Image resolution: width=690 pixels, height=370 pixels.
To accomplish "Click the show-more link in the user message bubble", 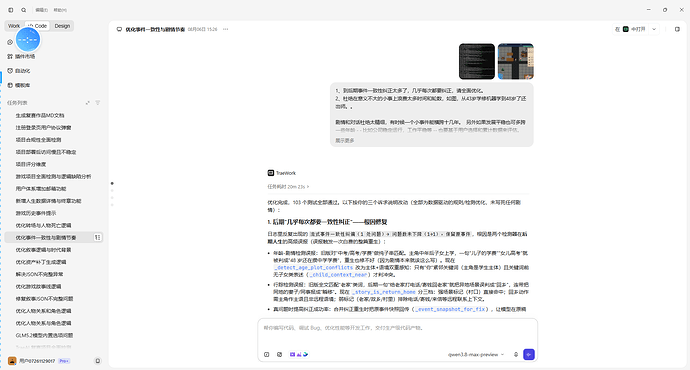I will click(345, 141).
